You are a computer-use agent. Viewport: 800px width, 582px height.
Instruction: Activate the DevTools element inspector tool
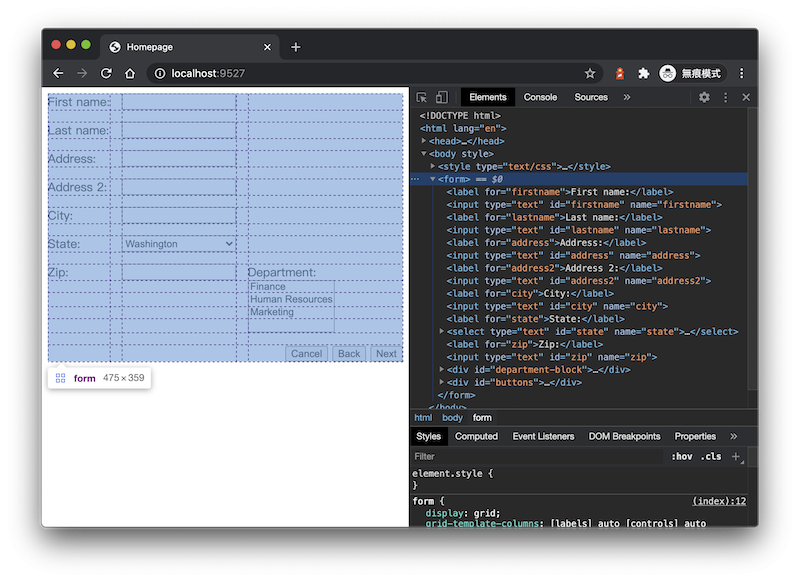[x=421, y=97]
